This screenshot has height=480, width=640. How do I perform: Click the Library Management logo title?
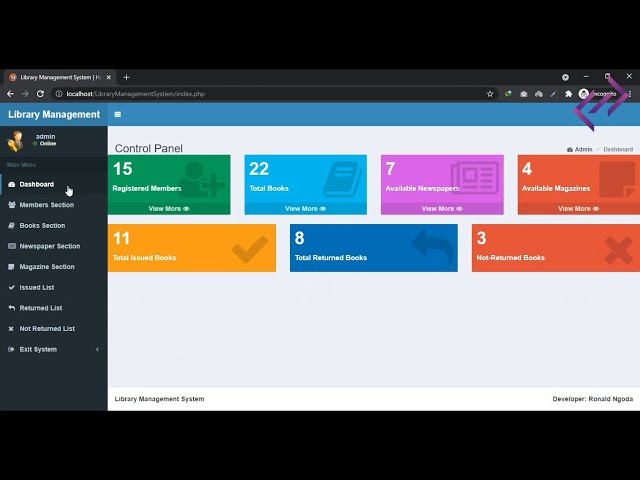54,115
